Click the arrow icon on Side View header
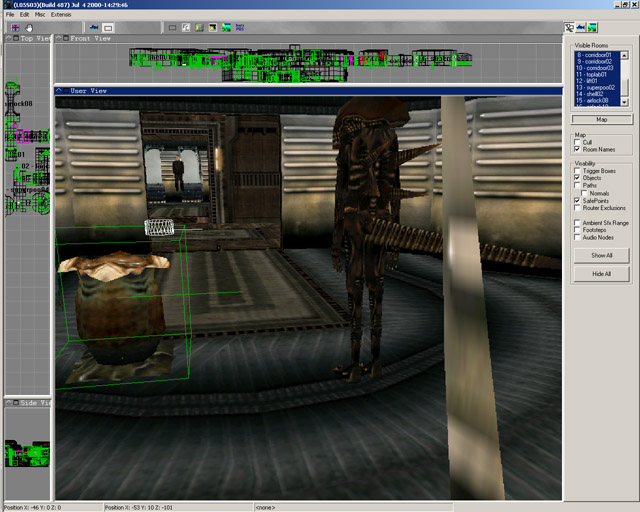 [x=9, y=403]
